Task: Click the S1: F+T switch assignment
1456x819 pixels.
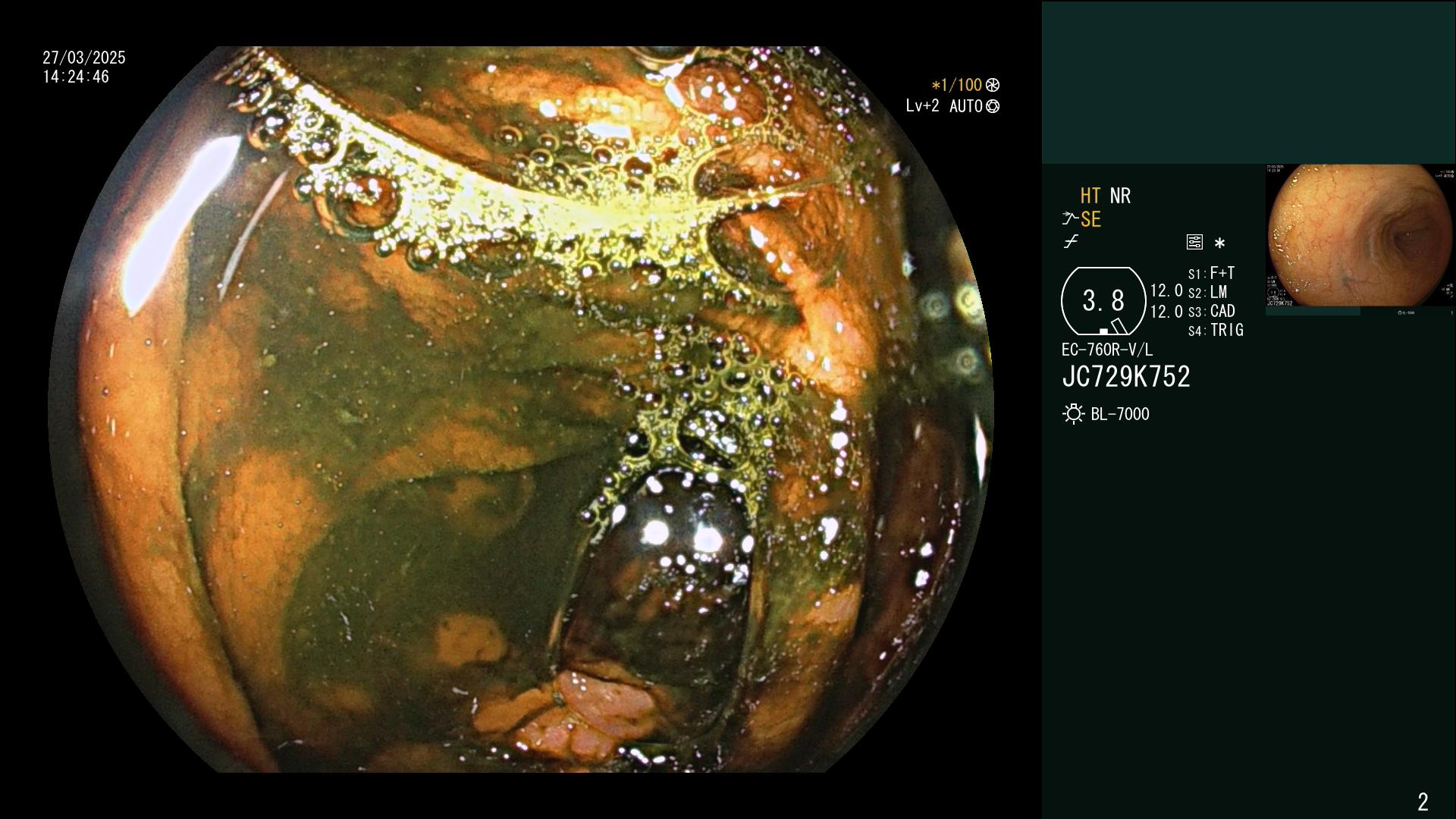Action: tap(1212, 273)
